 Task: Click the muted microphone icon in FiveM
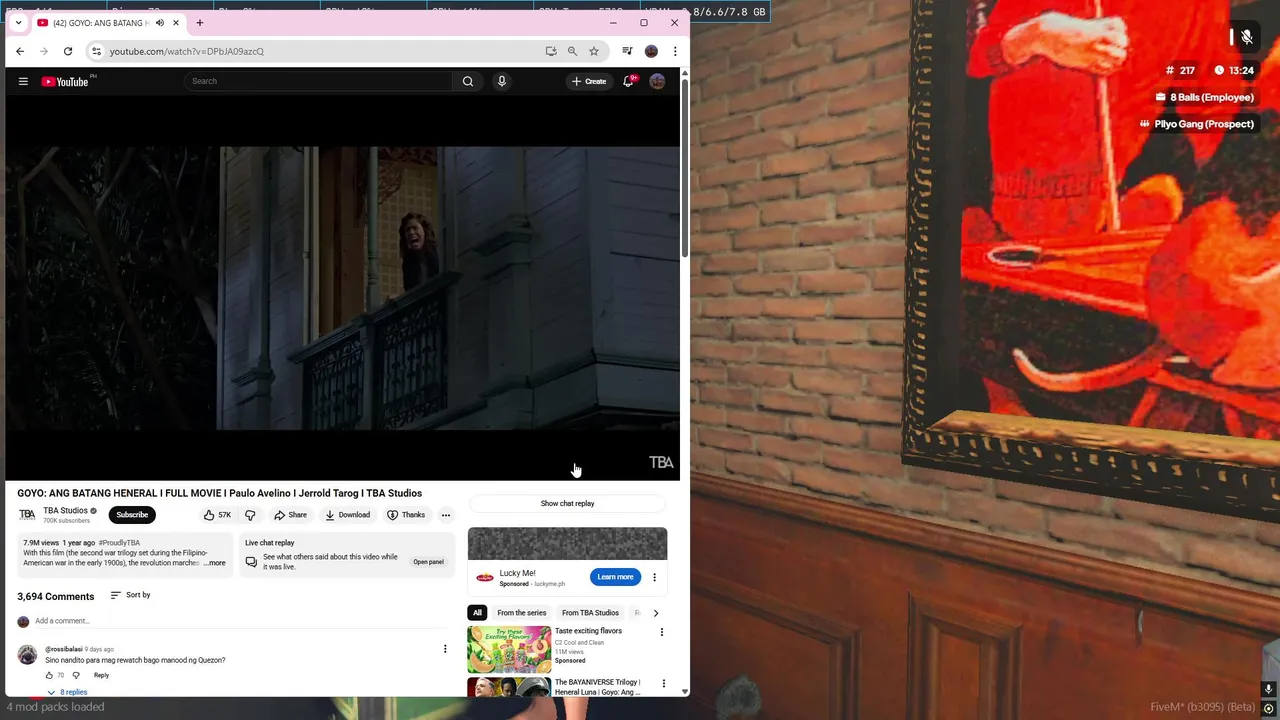pos(1246,37)
